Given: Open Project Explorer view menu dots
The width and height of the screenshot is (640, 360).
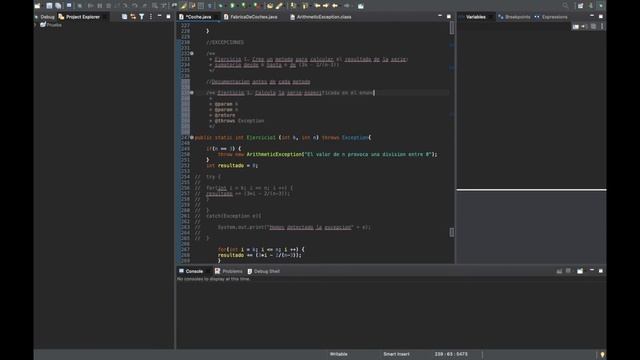Looking at the screenshot, I should coord(151,17).
